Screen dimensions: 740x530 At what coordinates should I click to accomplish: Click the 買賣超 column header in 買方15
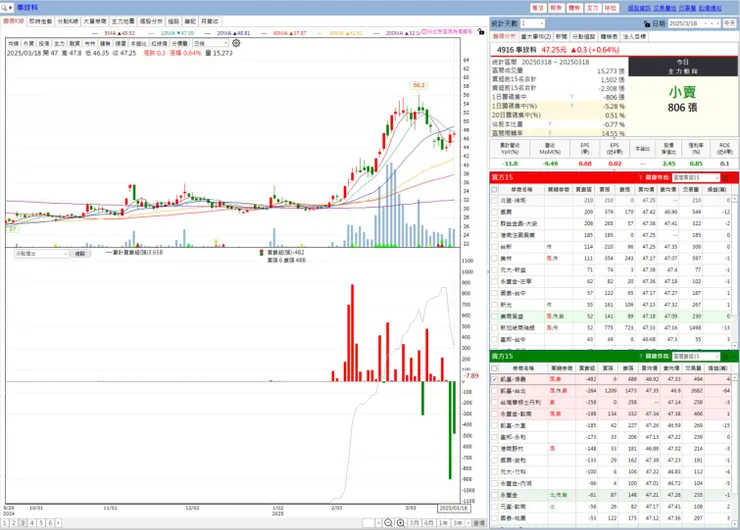click(584, 189)
